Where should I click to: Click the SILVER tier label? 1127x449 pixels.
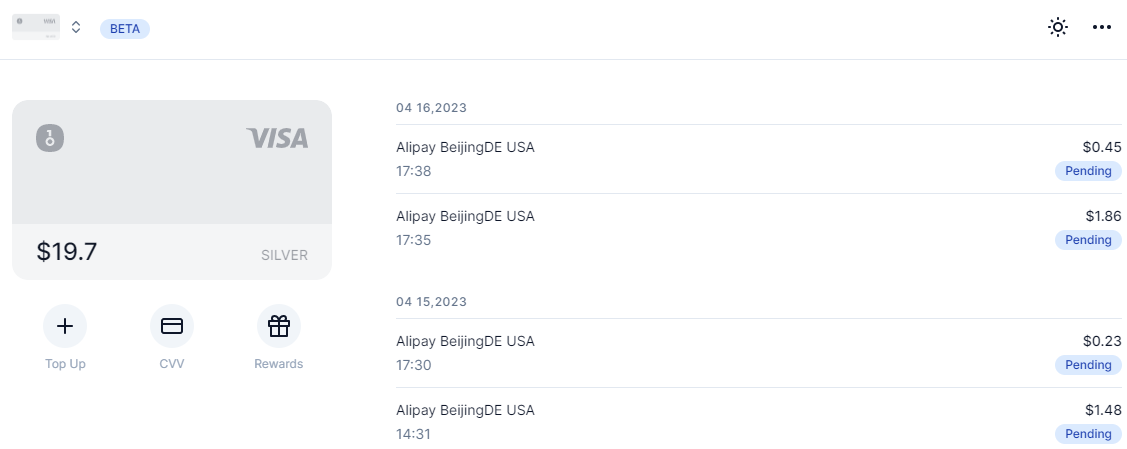pos(284,255)
